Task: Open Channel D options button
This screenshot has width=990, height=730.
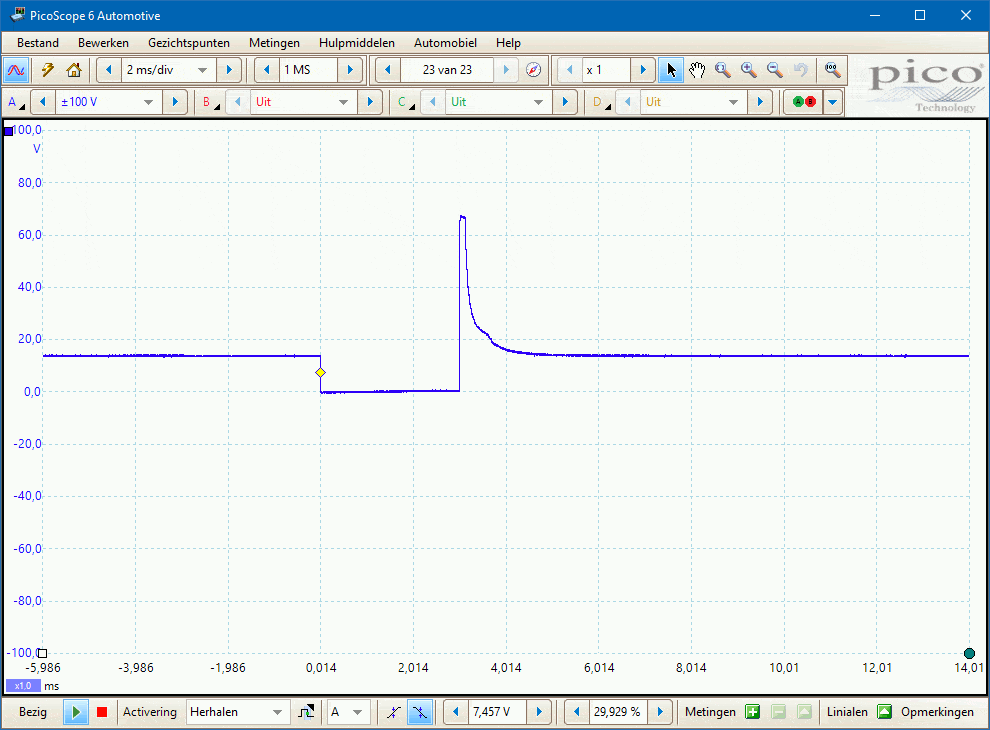Action: 601,102
